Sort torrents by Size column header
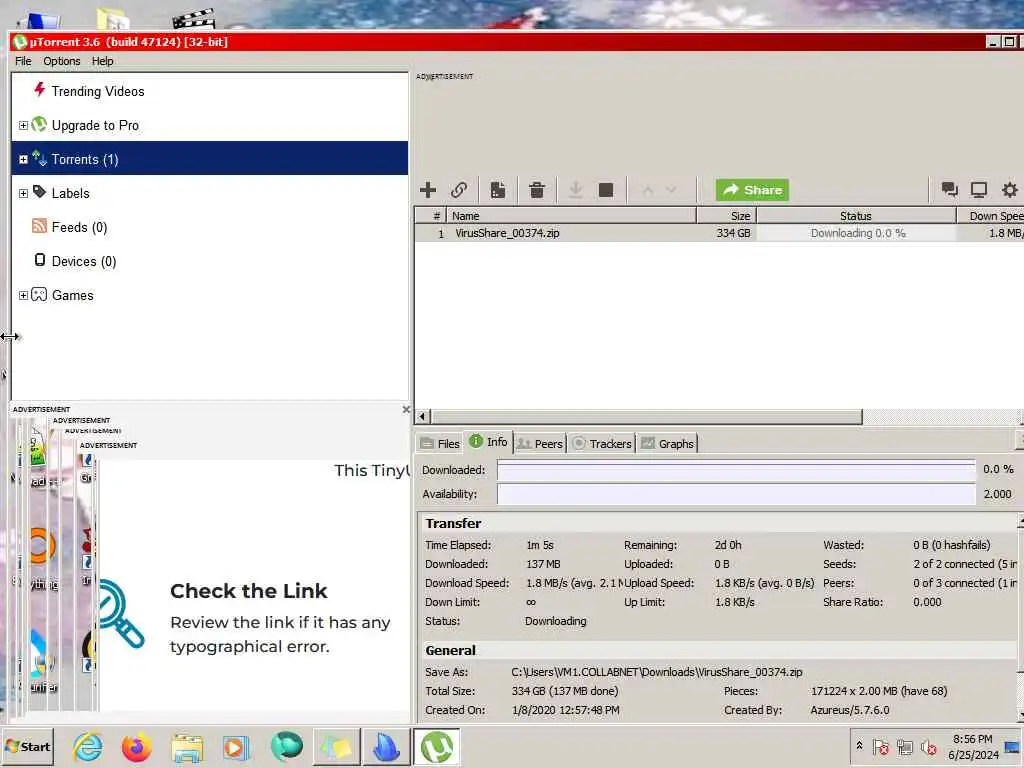 pyautogui.click(x=726, y=216)
